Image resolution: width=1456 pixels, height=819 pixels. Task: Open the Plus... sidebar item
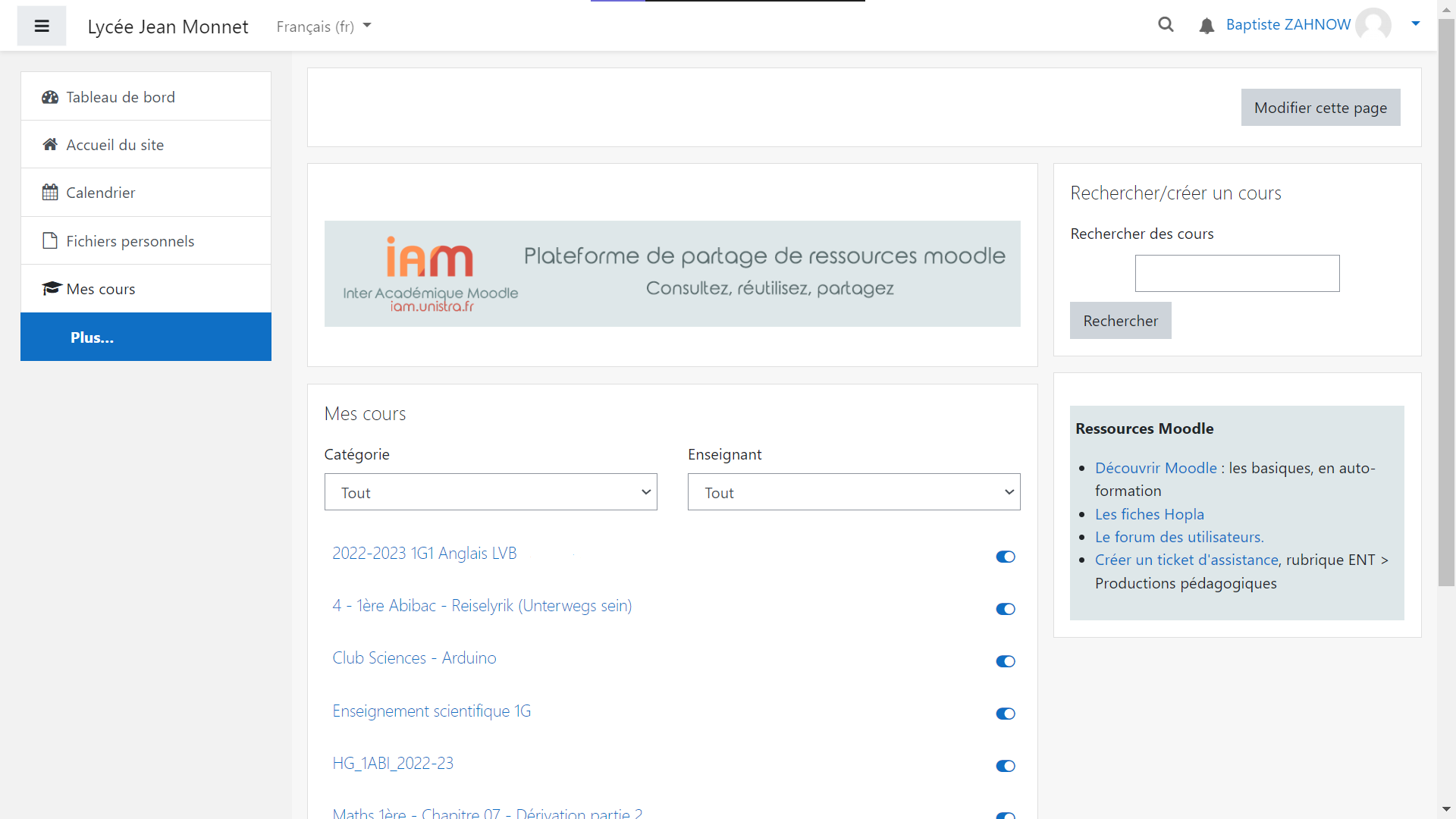tap(92, 337)
